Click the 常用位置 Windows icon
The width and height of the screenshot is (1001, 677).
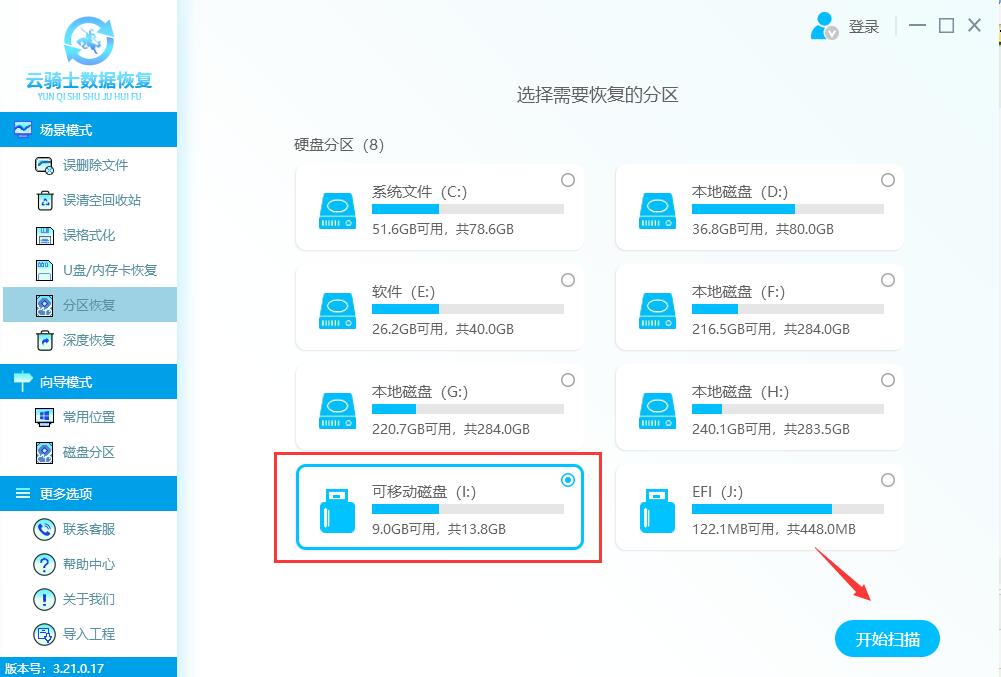tap(44, 417)
